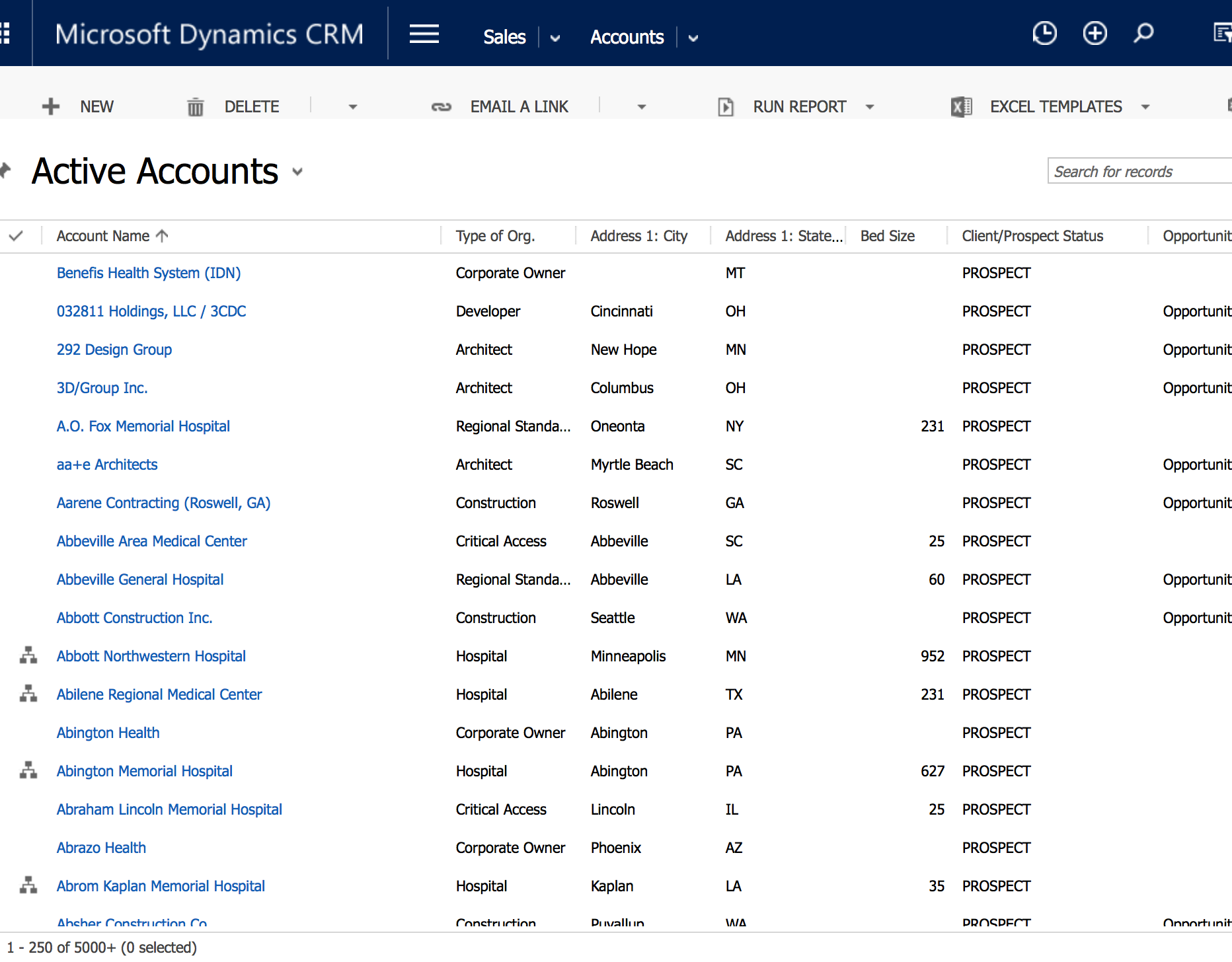Open aa+e Architects account

point(107,464)
